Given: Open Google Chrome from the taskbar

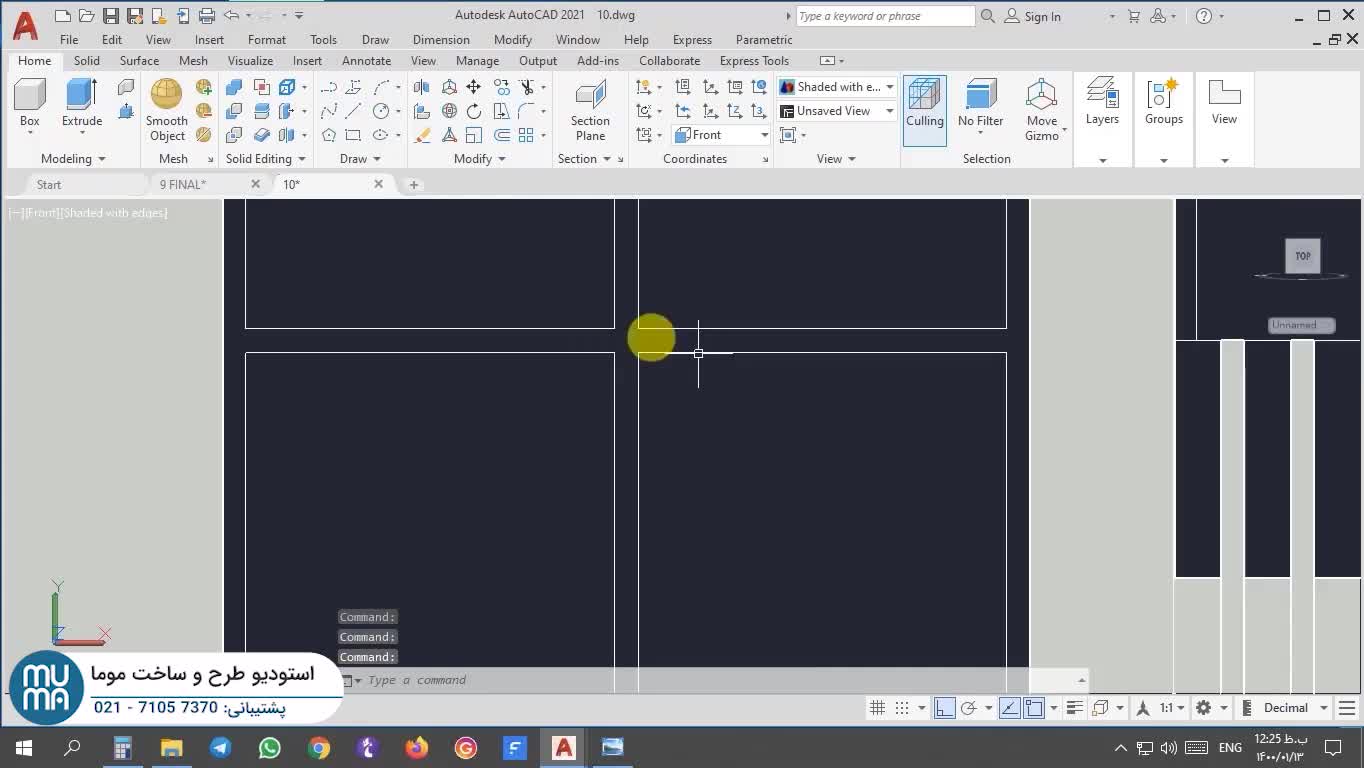Looking at the screenshot, I should click(x=319, y=748).
